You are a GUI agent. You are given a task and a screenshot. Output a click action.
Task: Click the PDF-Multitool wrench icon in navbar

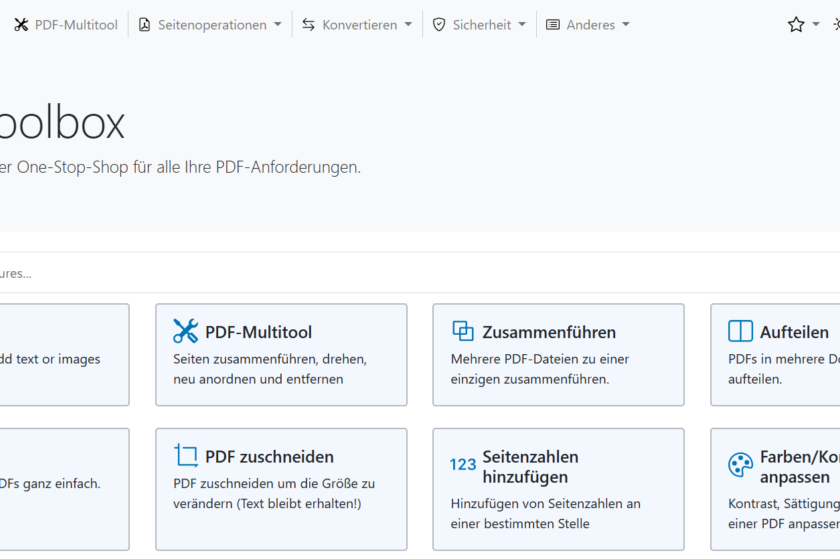[x=21, y=25]
